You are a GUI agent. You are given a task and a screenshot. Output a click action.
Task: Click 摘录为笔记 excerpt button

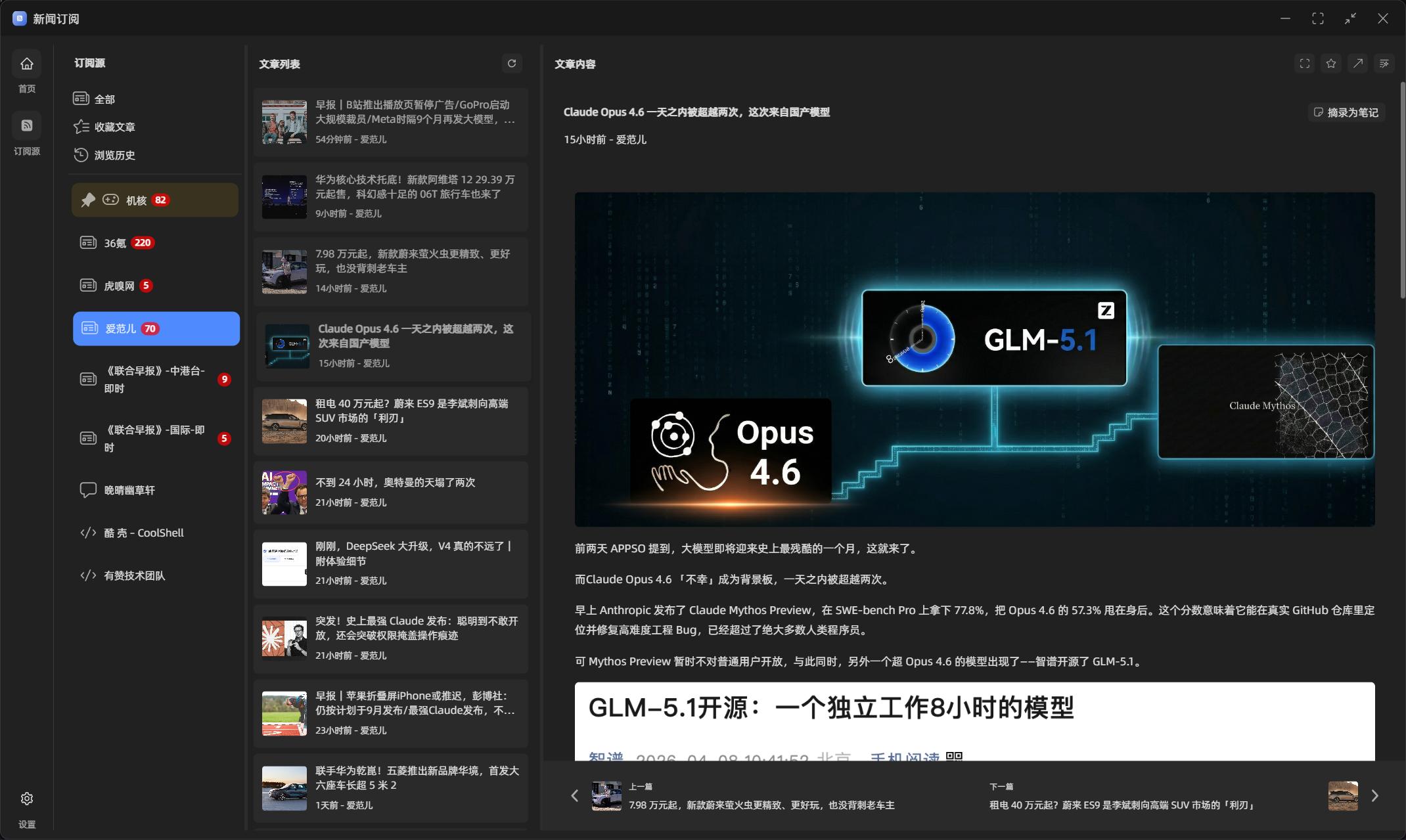(x=1346, y=112)
